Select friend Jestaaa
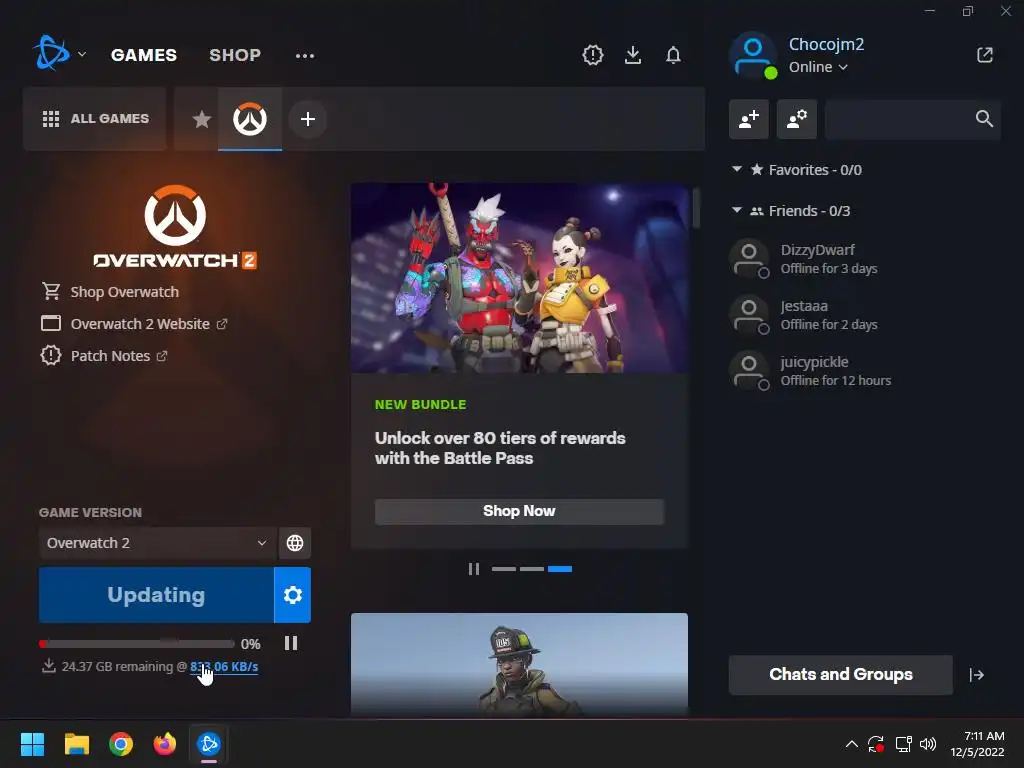 click(x=865, y=315)
